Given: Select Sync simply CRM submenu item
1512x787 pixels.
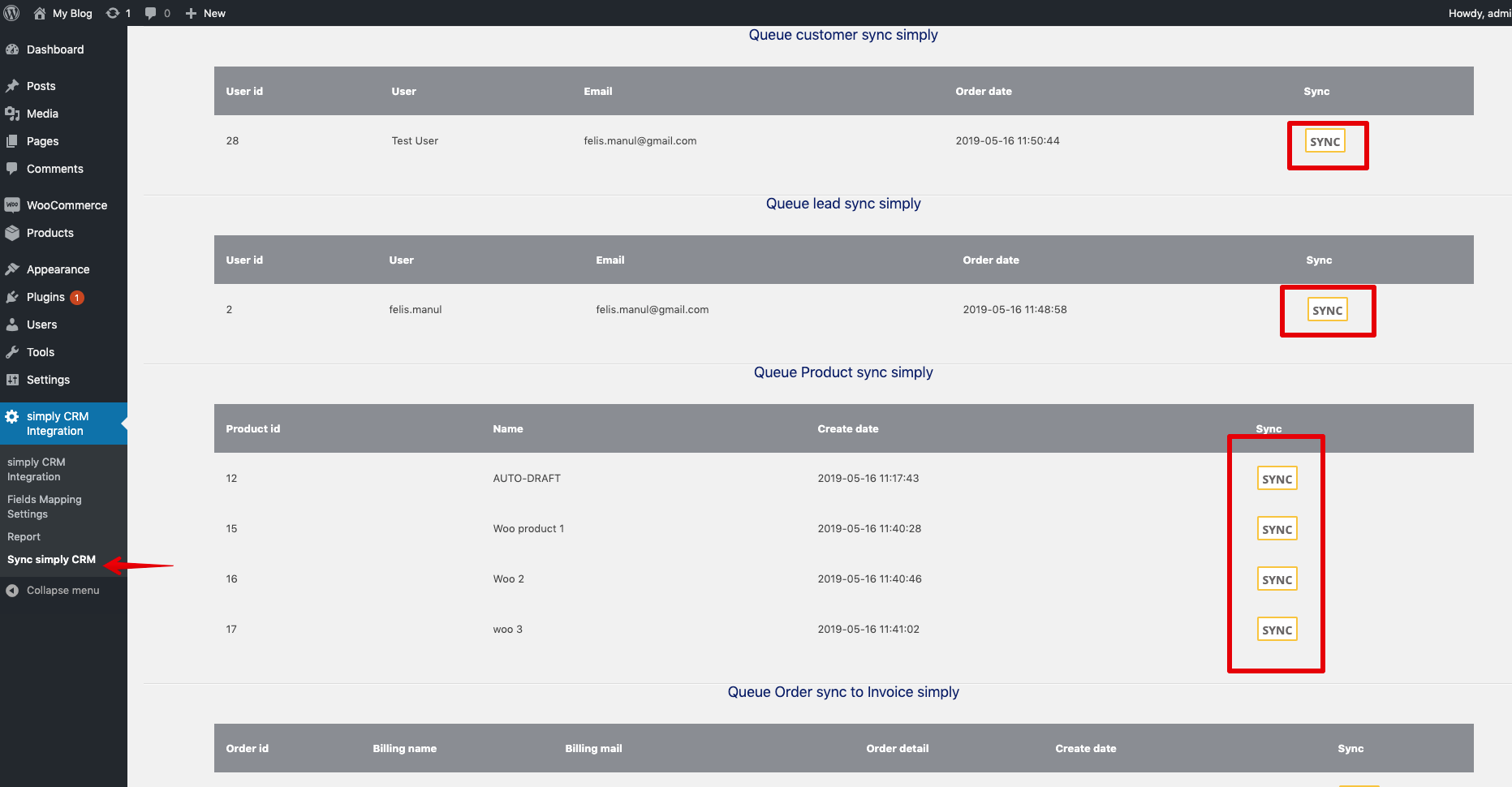Looking at the screenshot, I should click(51, 560).
